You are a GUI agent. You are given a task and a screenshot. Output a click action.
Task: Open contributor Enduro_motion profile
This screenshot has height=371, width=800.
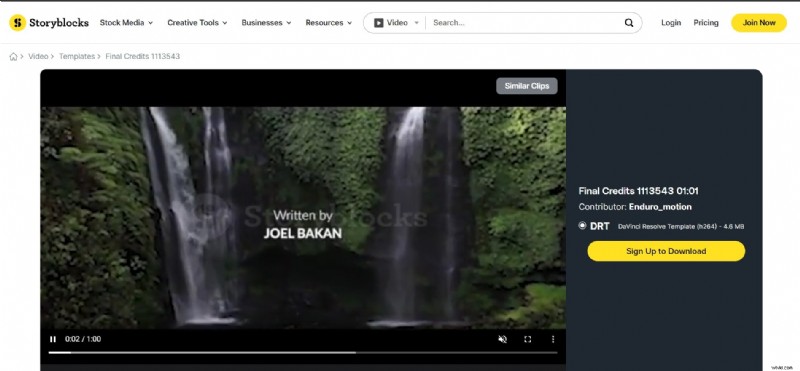(x=660, y=207)
